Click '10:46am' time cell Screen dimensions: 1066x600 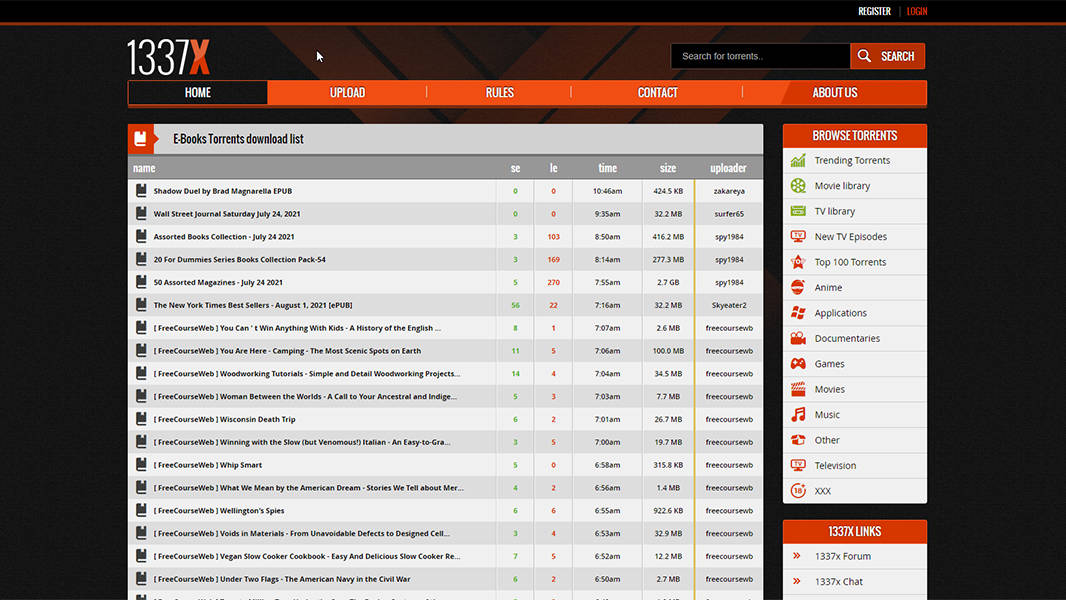point(607,191)
